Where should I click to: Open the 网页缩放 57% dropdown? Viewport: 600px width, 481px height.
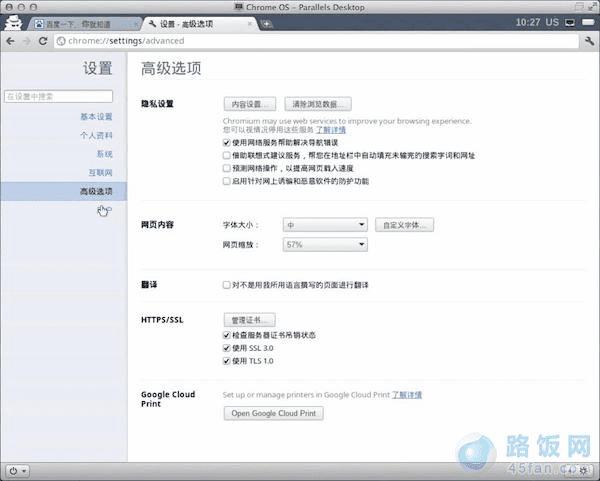[x=325, y=245]
